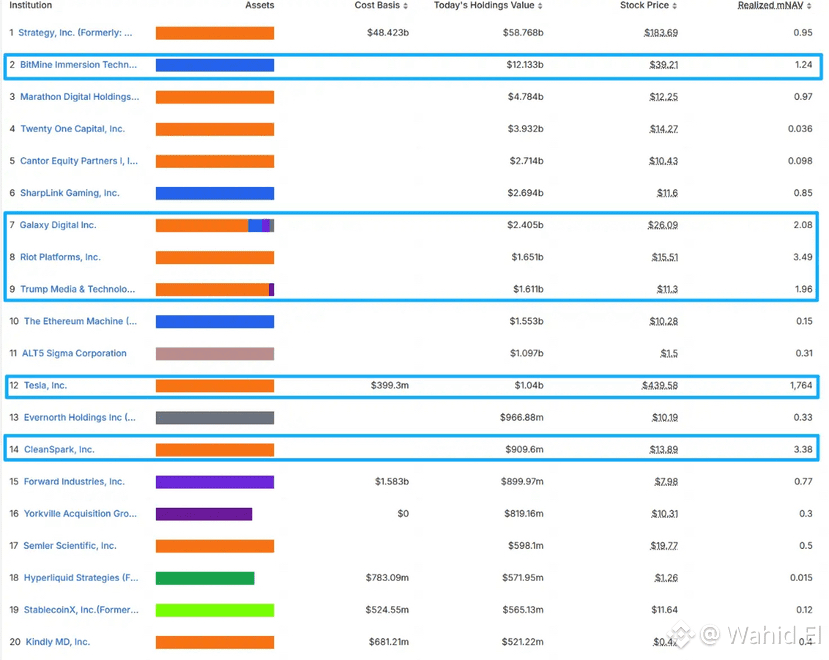Sort by Today's Holdings Value column
The width and height of the screenshot is (829, 660).
(488, 5)
